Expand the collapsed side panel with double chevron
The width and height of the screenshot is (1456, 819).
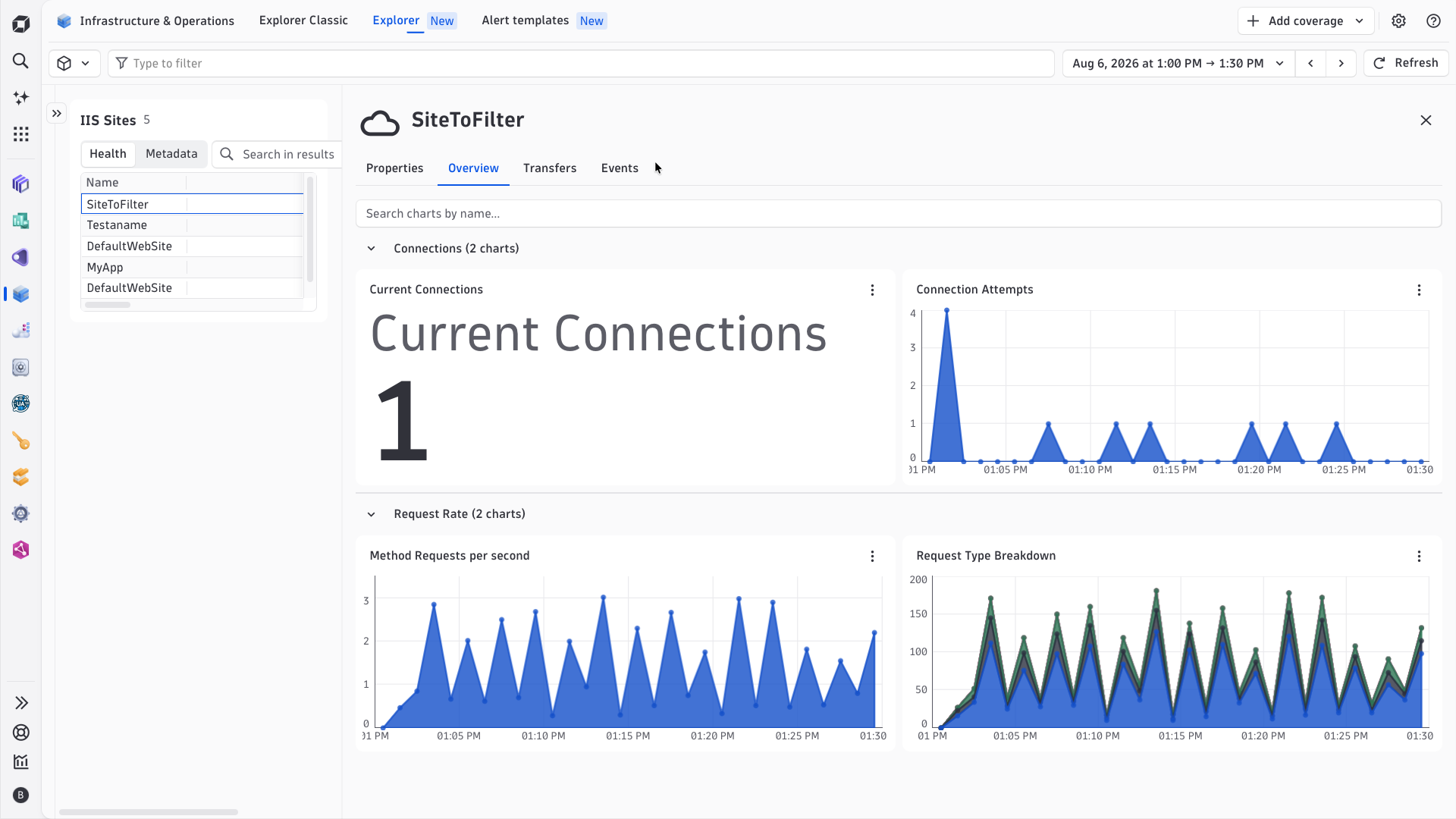point(57,114)
